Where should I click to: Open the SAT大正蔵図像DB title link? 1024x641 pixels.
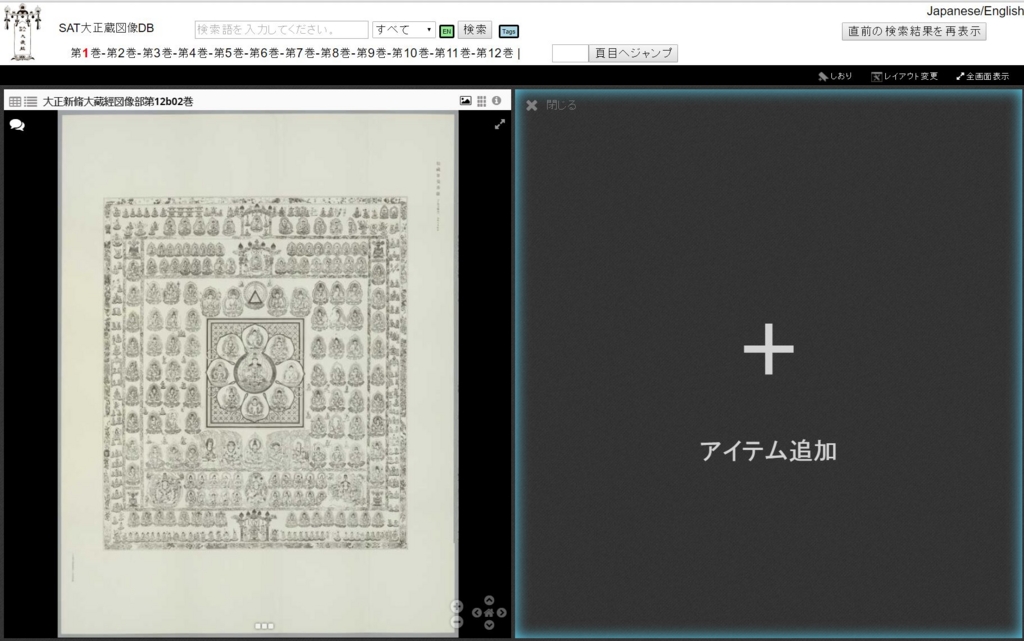(106, 28)
